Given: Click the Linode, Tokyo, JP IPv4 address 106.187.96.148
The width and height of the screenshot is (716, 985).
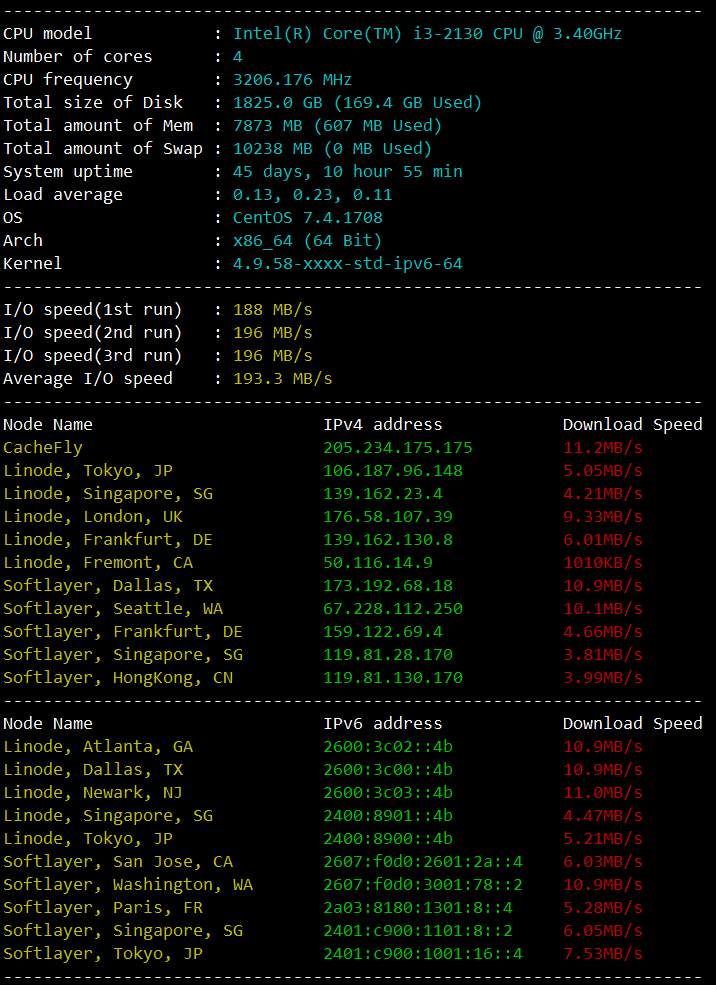Looking at the screenshot, I should point(392,471).
